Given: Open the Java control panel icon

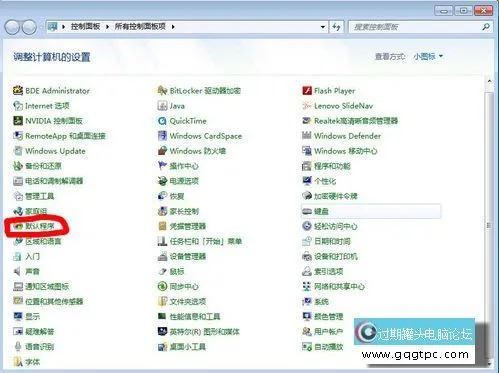Looking at the screenshot, I should coord(162,106).
